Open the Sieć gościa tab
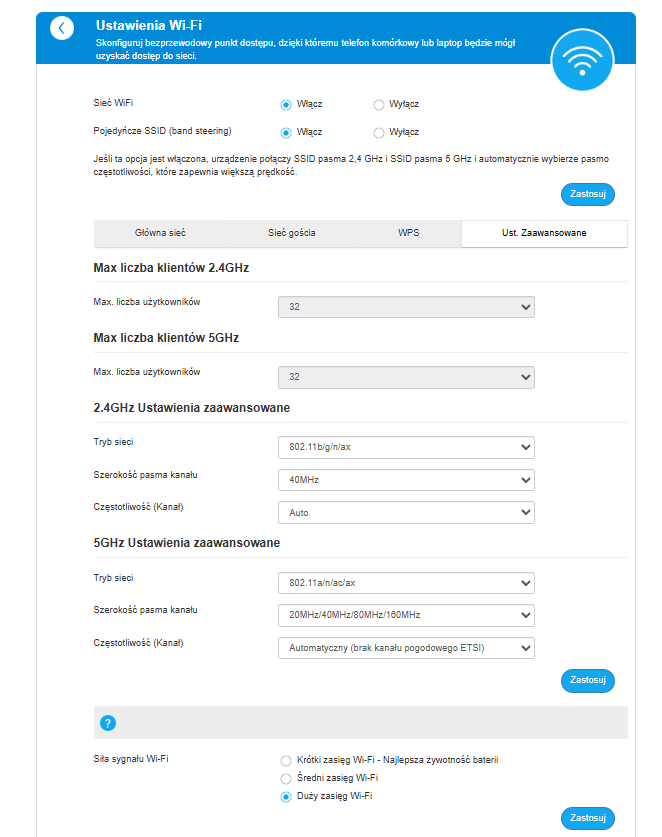Image resolution: width=662 pixels, height=837 pixels. coord(291,233)
